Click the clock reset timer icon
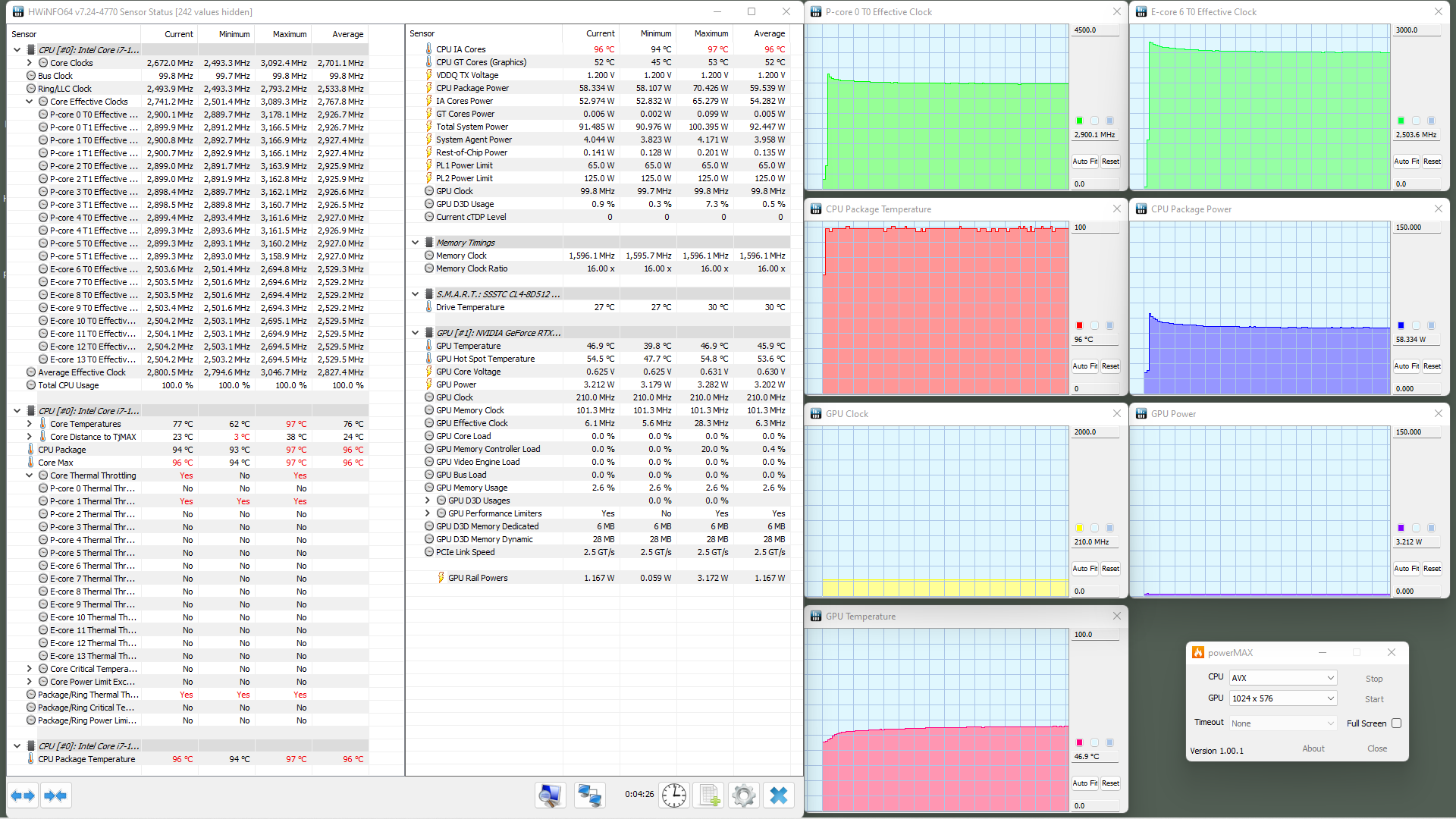This screenshot has width=1456, height=819. click(673, 795)
